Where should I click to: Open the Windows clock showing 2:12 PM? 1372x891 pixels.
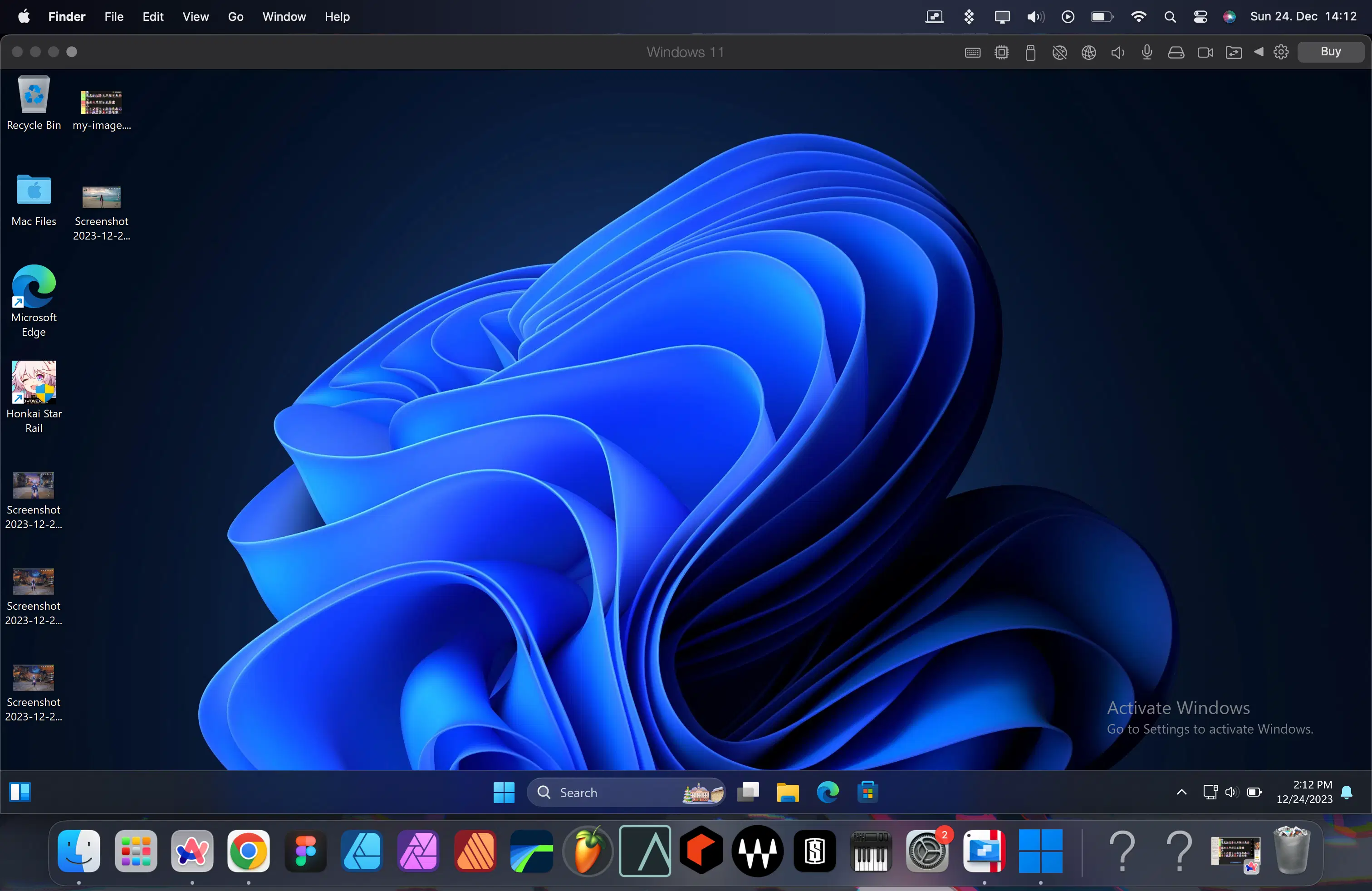click(1304, 793)
